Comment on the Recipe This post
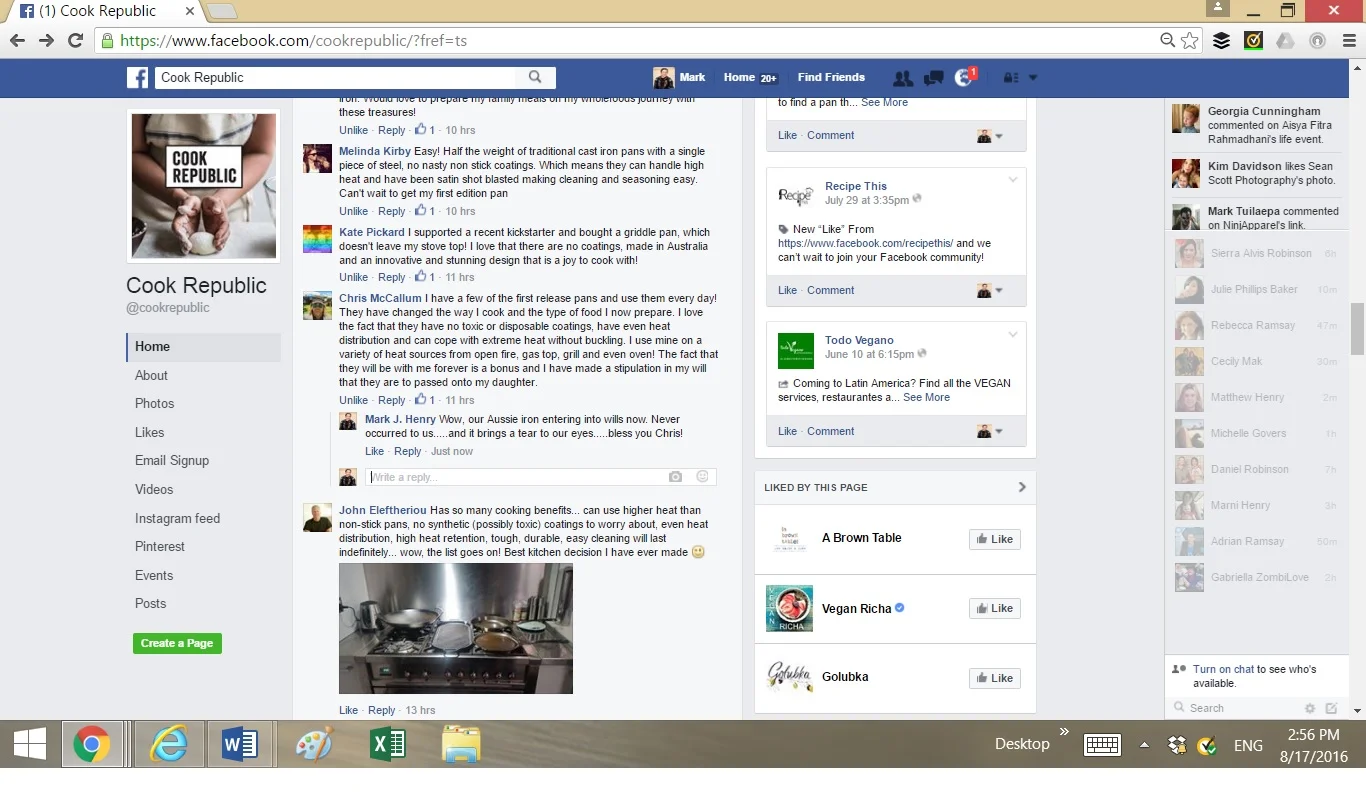The image size is (1366, 806). 831,290
